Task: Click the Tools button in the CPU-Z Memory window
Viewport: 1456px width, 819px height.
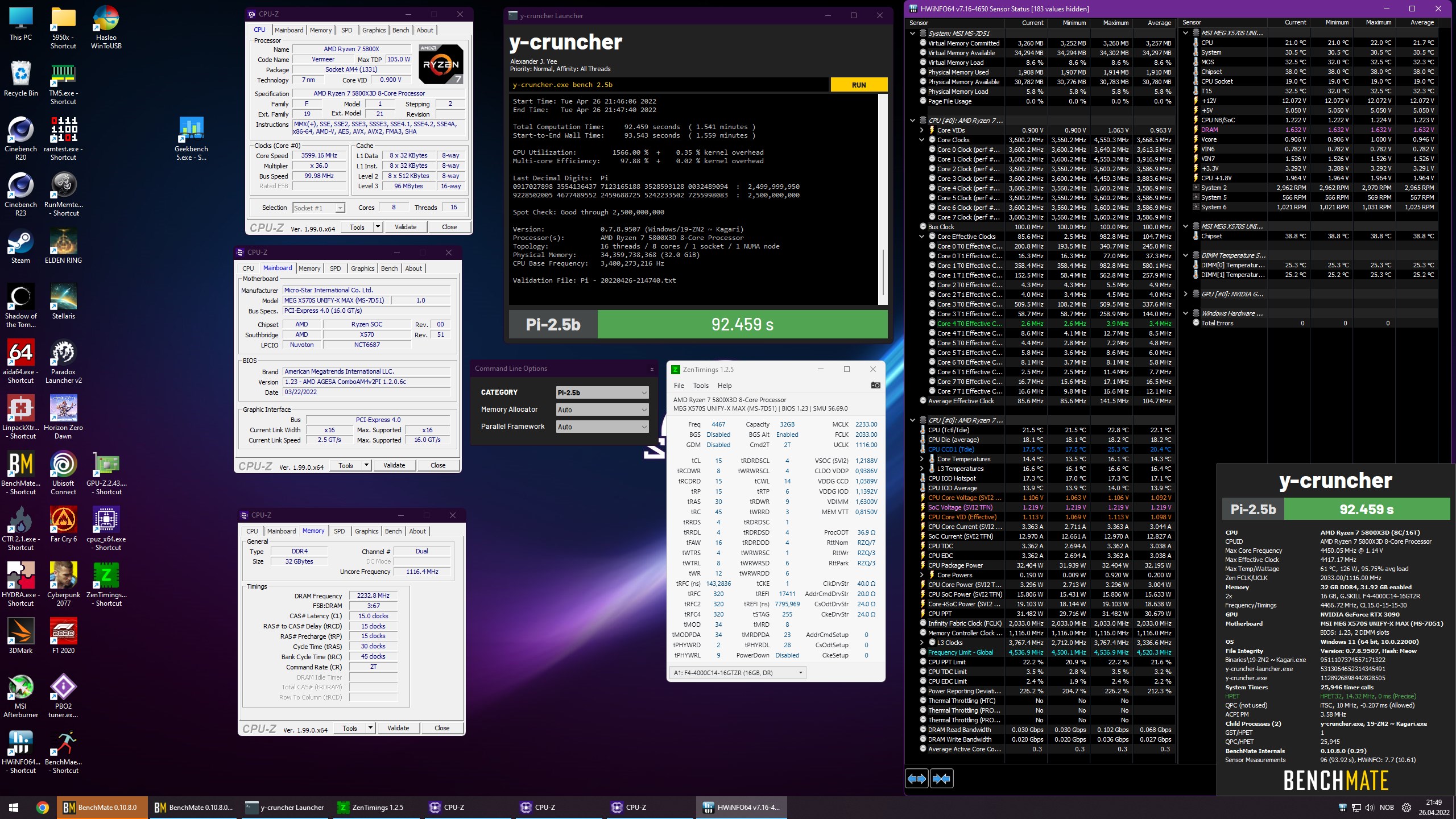Action: coord(350,728)
